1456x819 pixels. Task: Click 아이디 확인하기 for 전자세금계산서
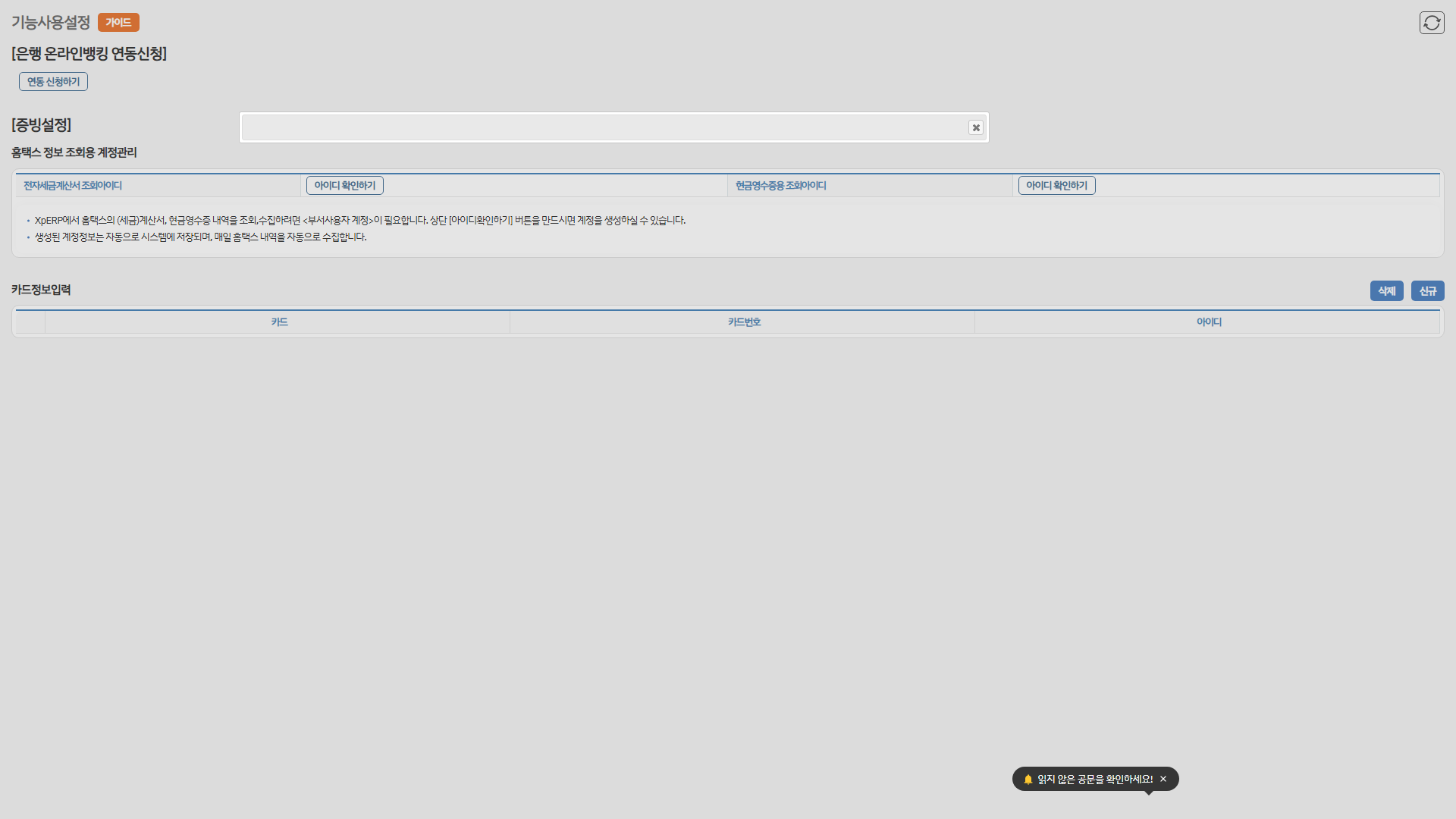(344, 185)
